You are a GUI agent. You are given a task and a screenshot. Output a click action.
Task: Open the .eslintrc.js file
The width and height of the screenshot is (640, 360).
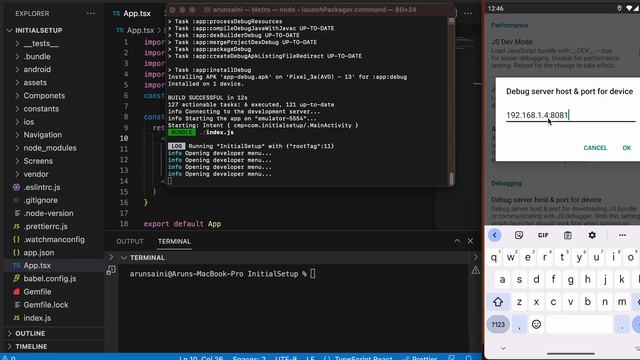click(x=42, y=187)
